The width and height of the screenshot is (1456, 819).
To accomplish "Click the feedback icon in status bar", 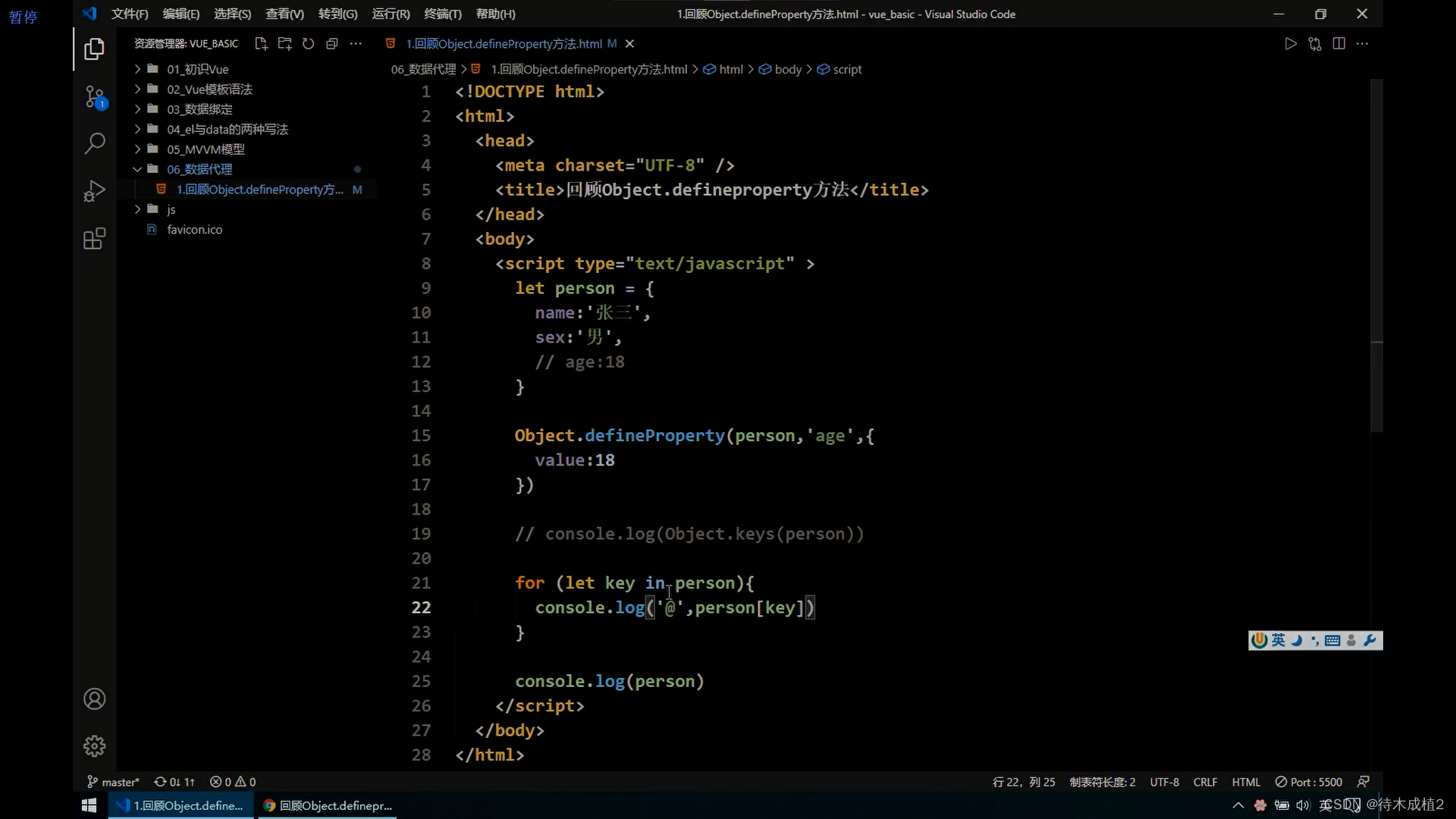I will 1363,782.
